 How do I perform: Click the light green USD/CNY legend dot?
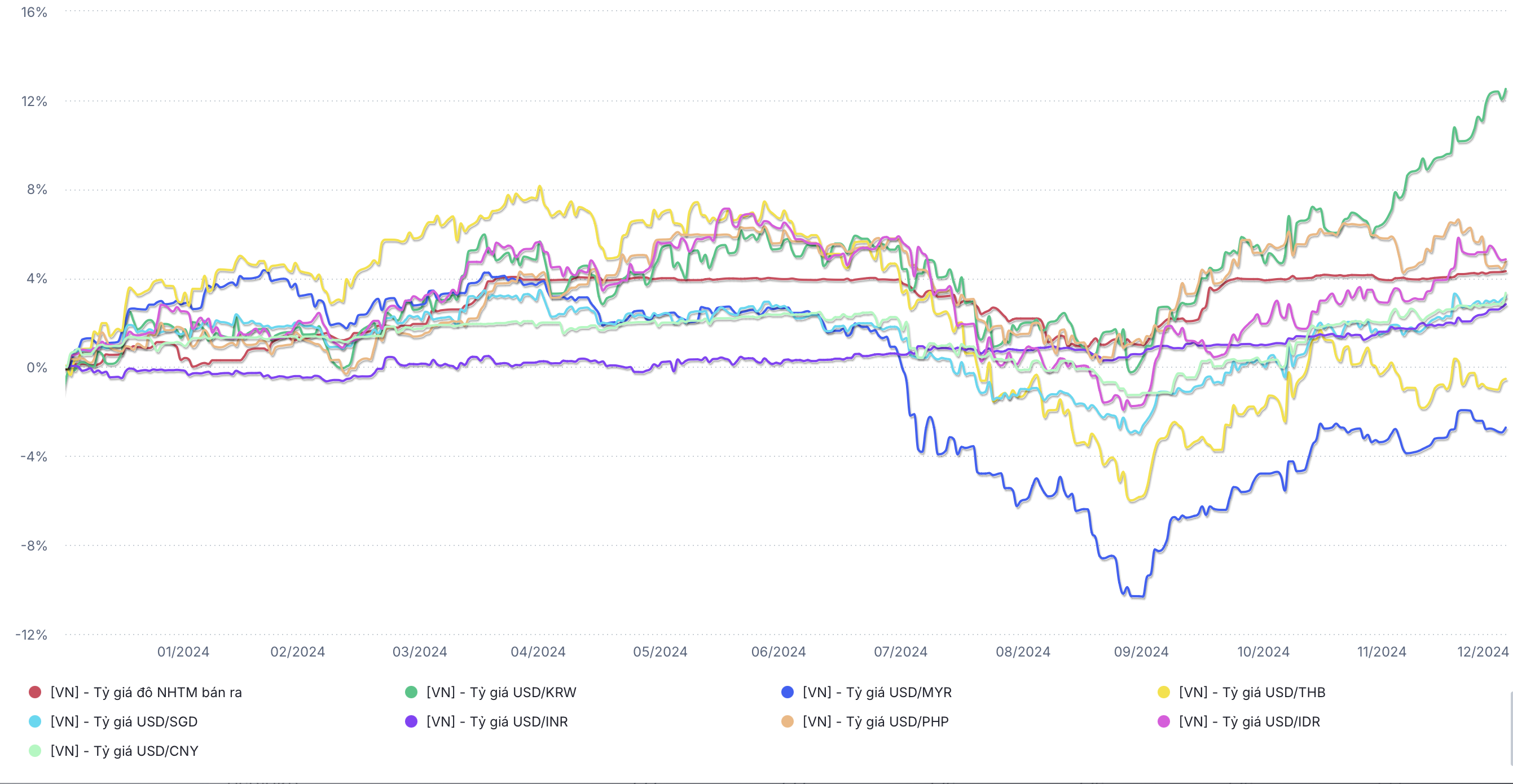pyautogui.click(x=35, y=751)
